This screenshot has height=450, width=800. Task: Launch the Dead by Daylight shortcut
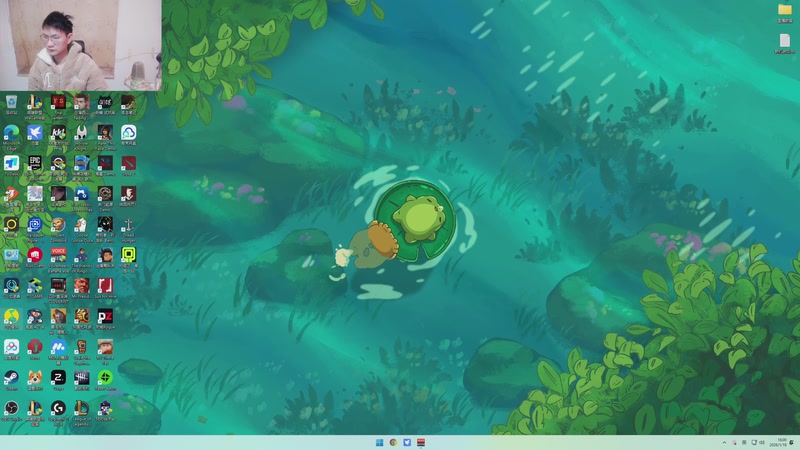[x=82, y=379]
